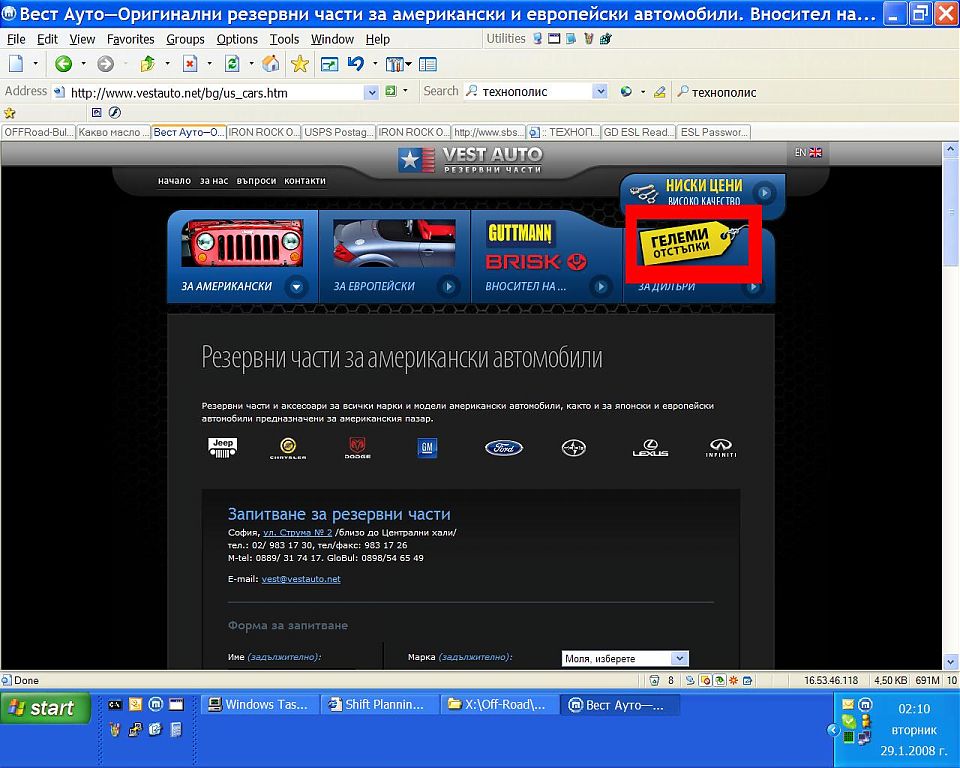The width and height of the screenshot is (960, 768).
Task: Click the Refresh page icon
Action: coord(232,64)
